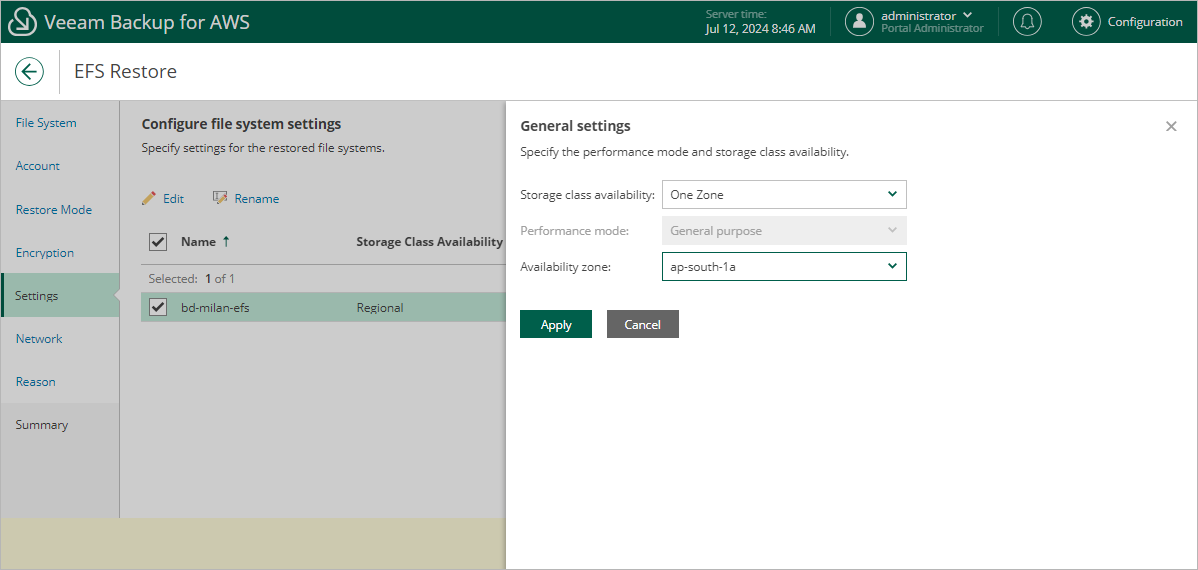Image resolution: width=1198 pixels, height=570 pixels.
Task: Go back using the arrow icon
Action: pos(29,72)
